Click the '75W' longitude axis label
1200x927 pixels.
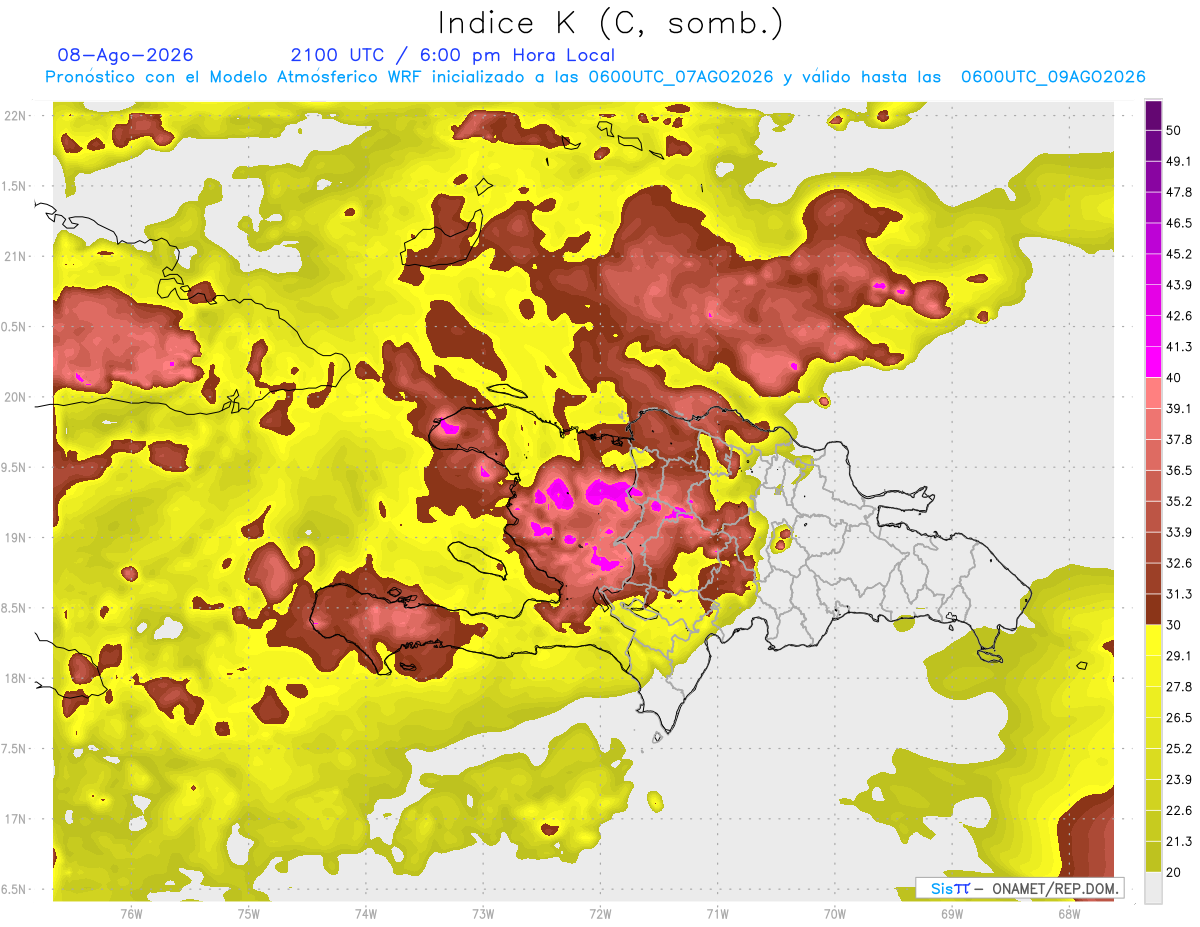click(x=248, y=913)
